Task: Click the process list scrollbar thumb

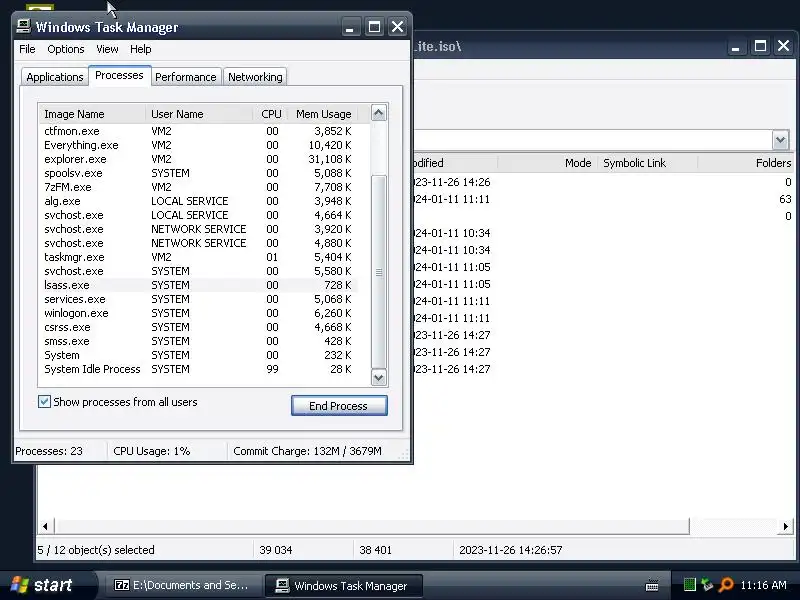Action: pyautogui.click(x=379, y=271)
